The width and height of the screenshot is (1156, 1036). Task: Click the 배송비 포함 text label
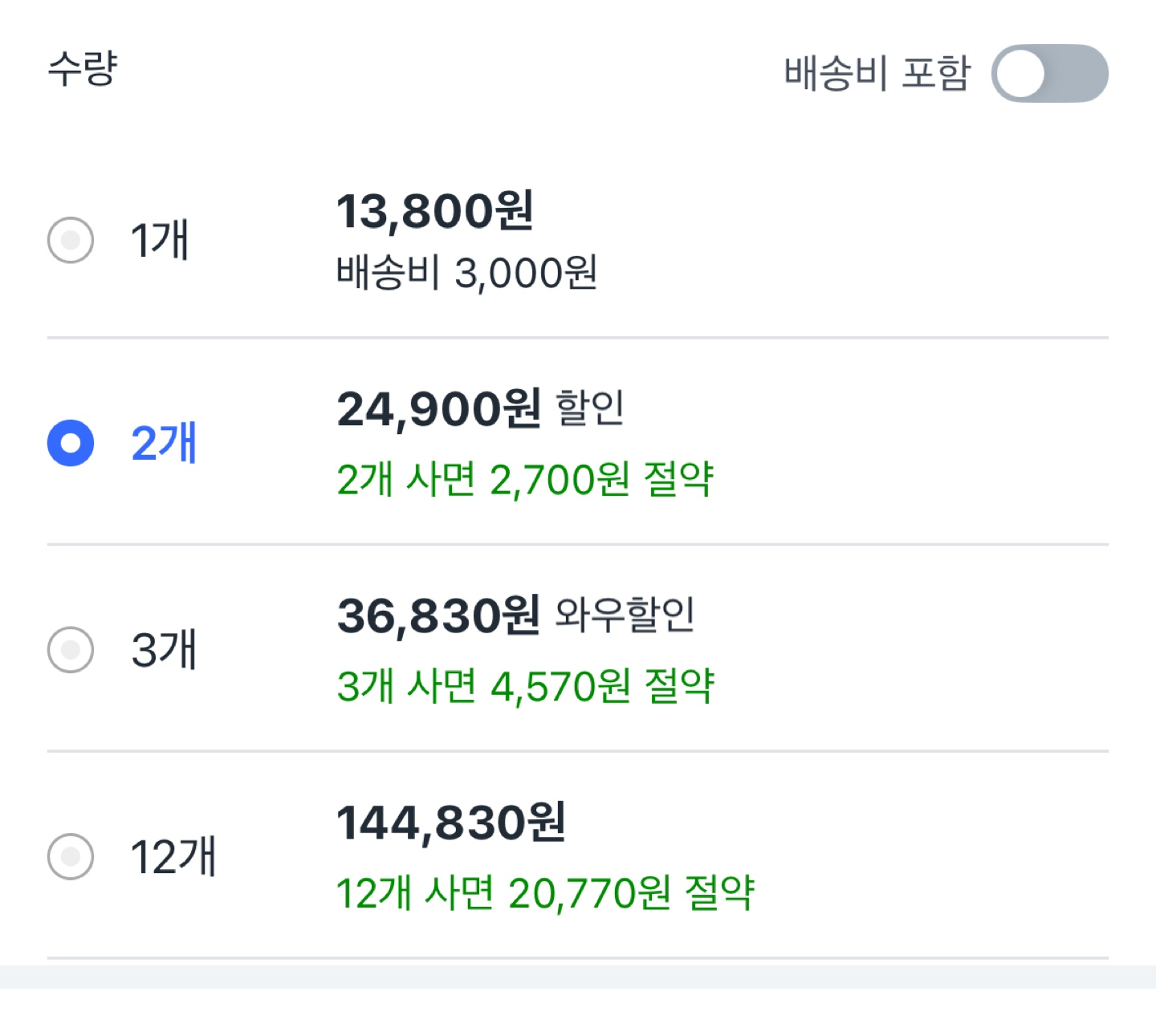click(877, 74)
